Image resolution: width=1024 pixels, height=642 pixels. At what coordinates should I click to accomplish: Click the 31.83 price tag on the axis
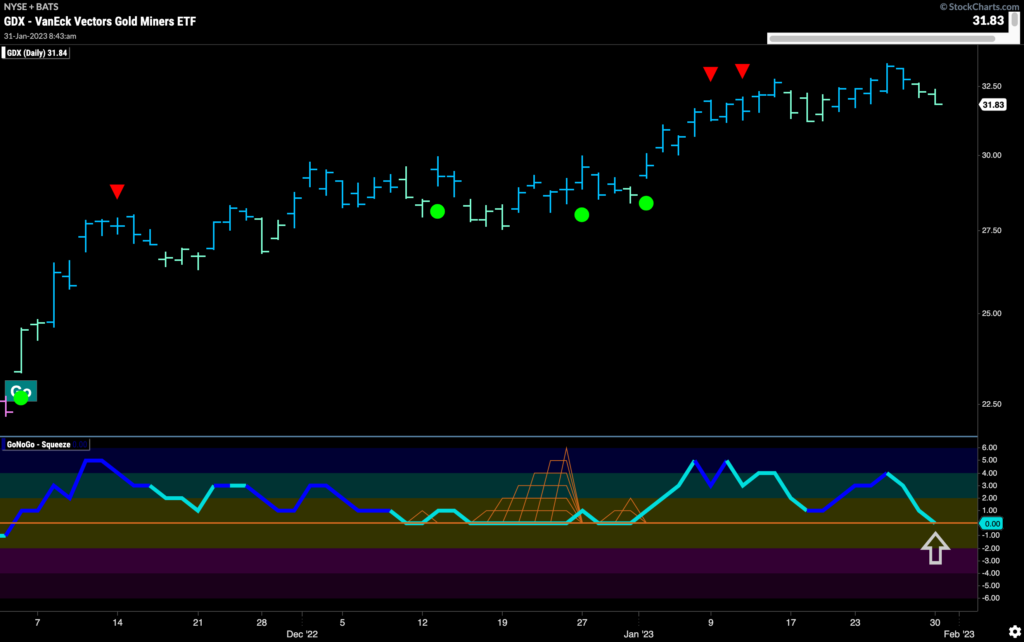(x=993, y=104)
